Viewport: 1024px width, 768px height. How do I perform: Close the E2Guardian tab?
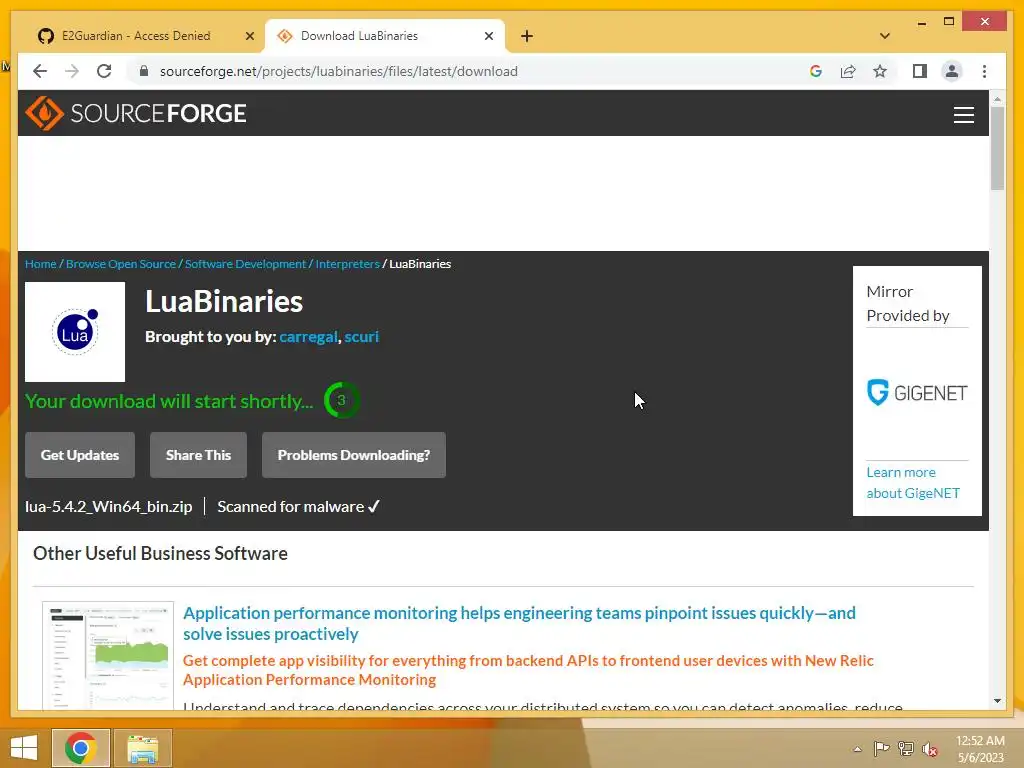point(249,36)
